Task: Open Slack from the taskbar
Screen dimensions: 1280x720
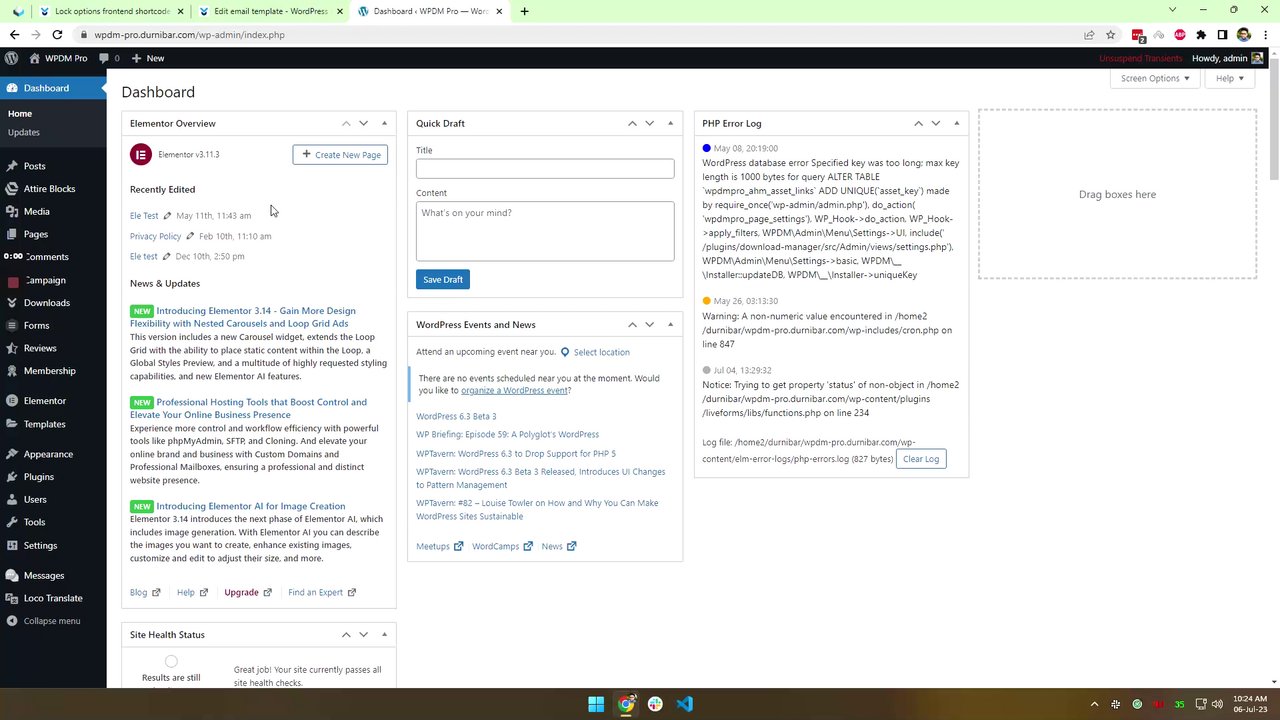Action: 655,704
